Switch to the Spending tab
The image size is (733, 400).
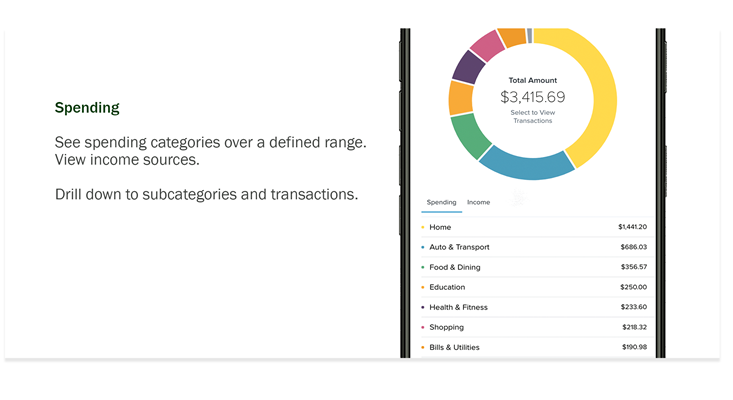(441, 202)
